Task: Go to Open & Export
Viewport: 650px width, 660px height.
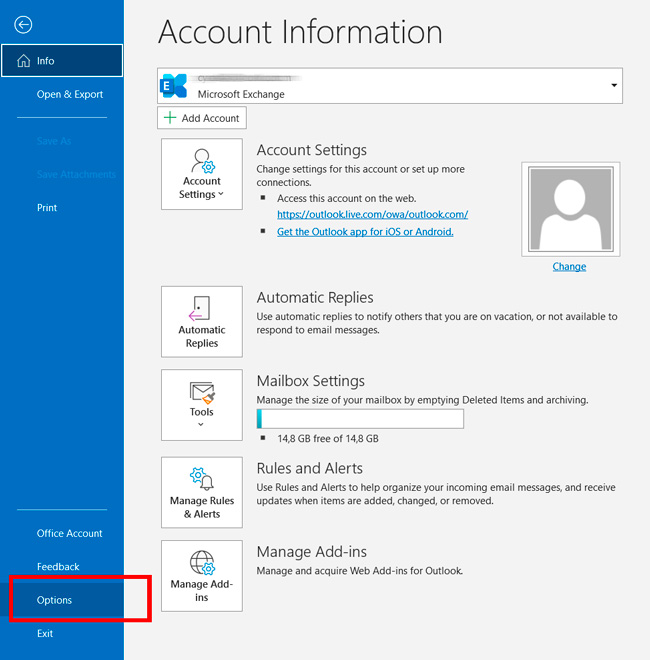Action: tap(70, 94)
